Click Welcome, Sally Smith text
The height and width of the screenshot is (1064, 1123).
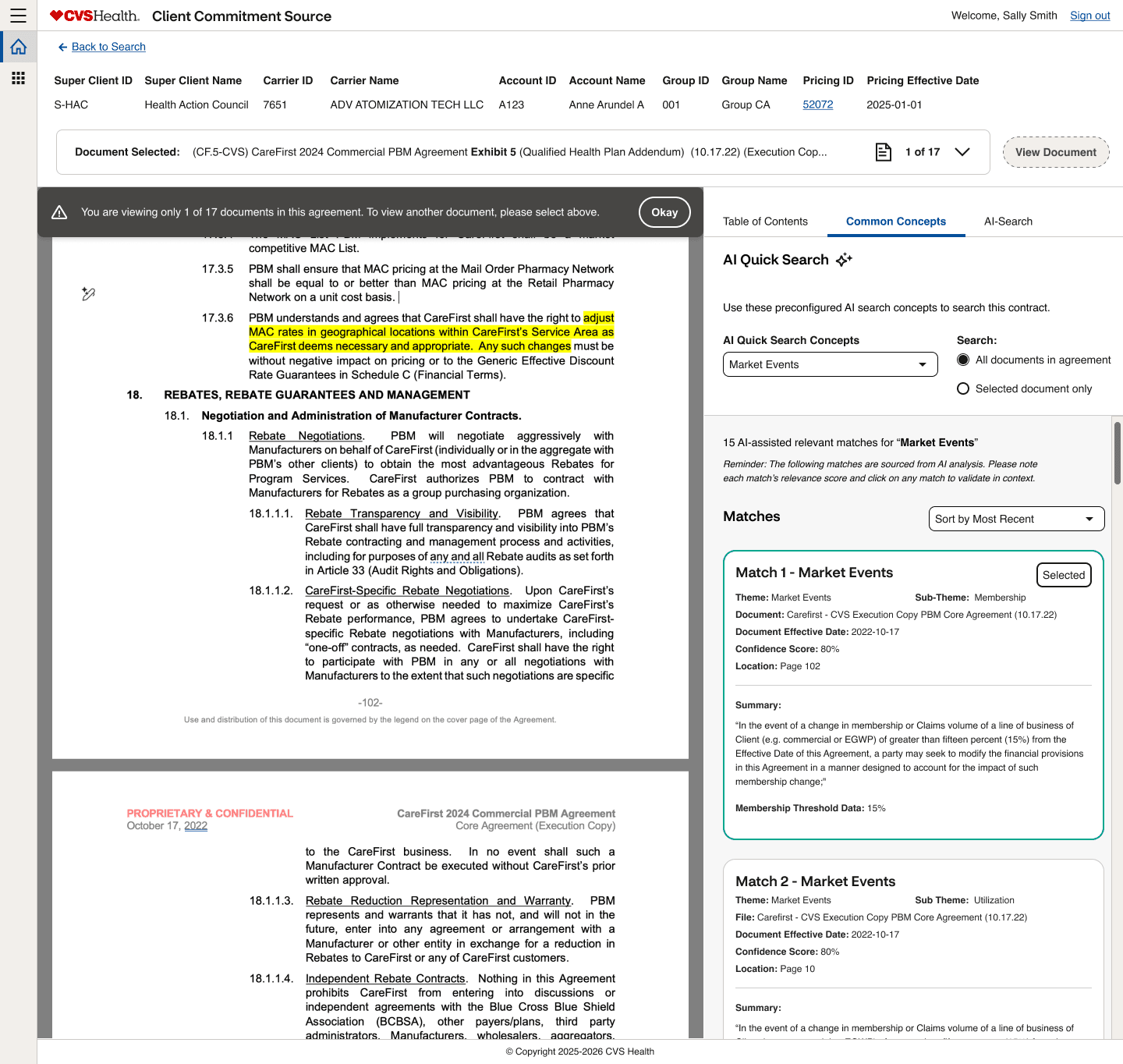pyautogui.click(x=1004, y=16)
